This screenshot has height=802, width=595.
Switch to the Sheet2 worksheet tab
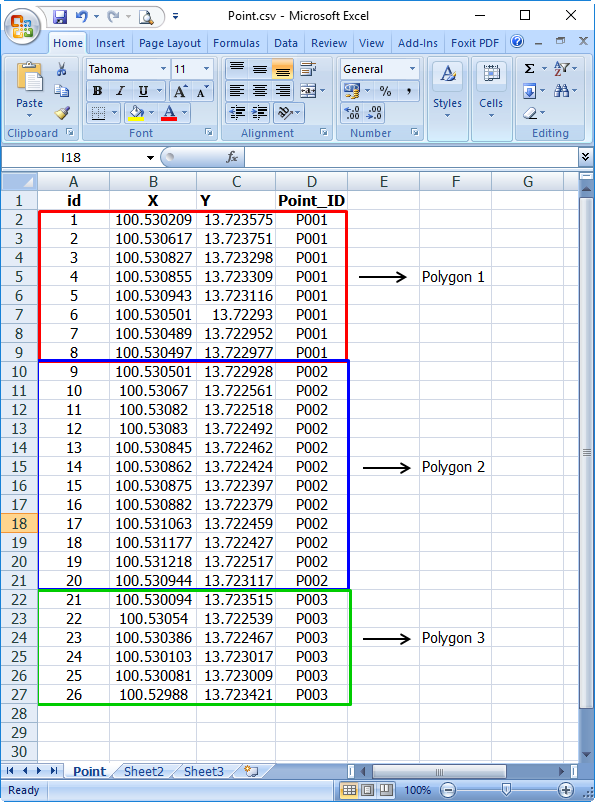point(144,771)
